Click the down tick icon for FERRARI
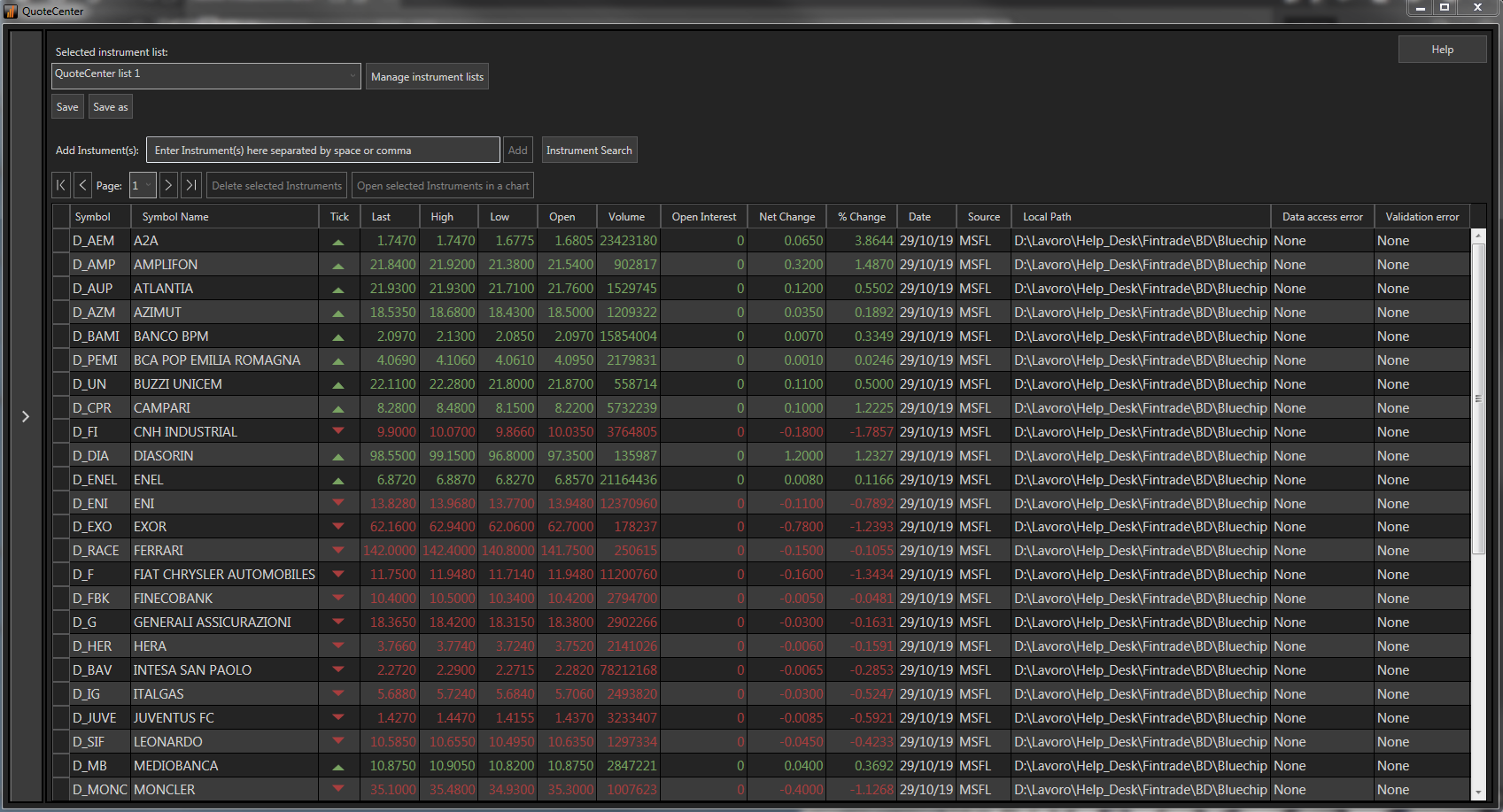 (x=337, y=550)
